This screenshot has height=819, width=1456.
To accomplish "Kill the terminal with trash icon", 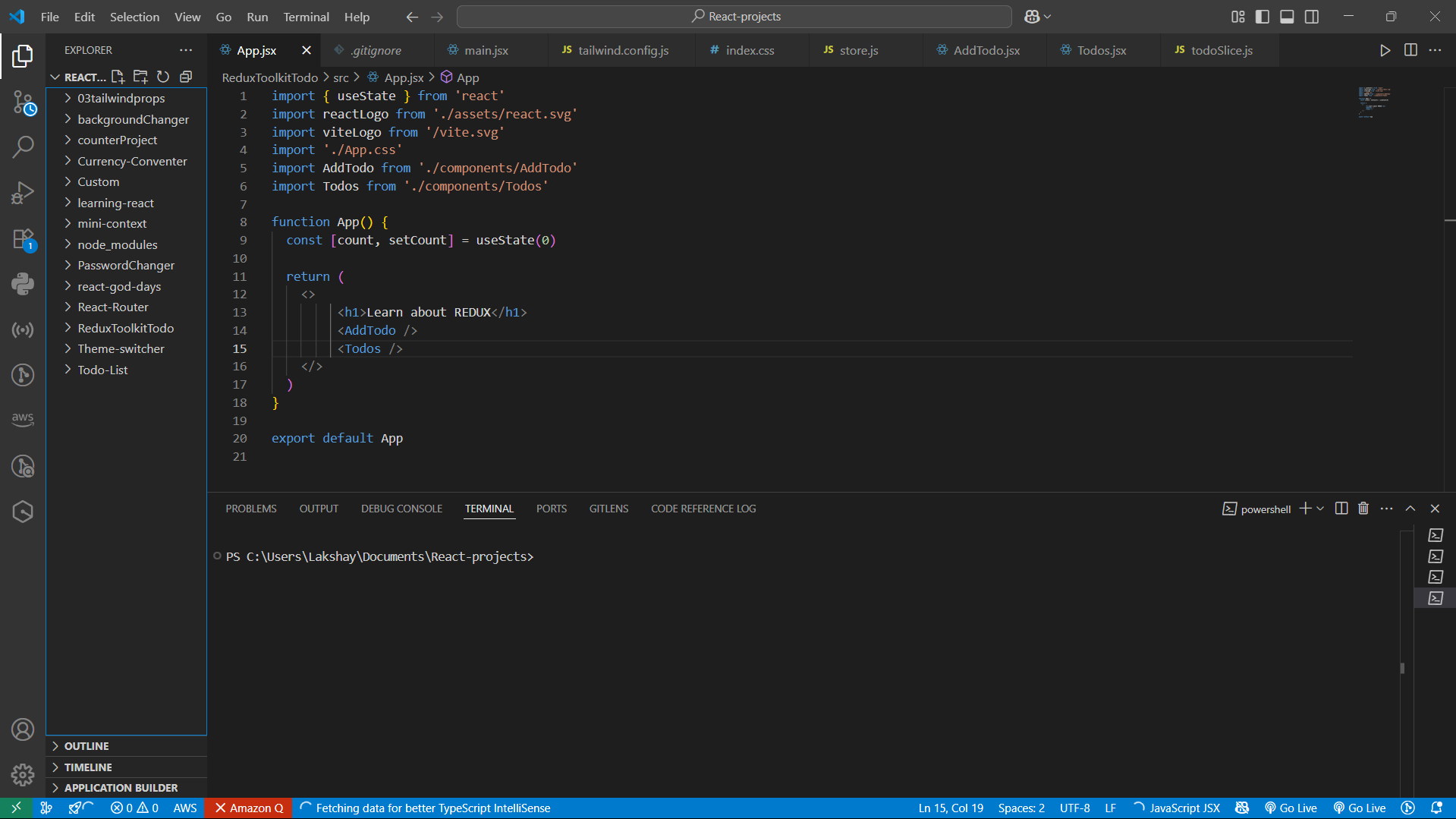I will pos(1363,509).
